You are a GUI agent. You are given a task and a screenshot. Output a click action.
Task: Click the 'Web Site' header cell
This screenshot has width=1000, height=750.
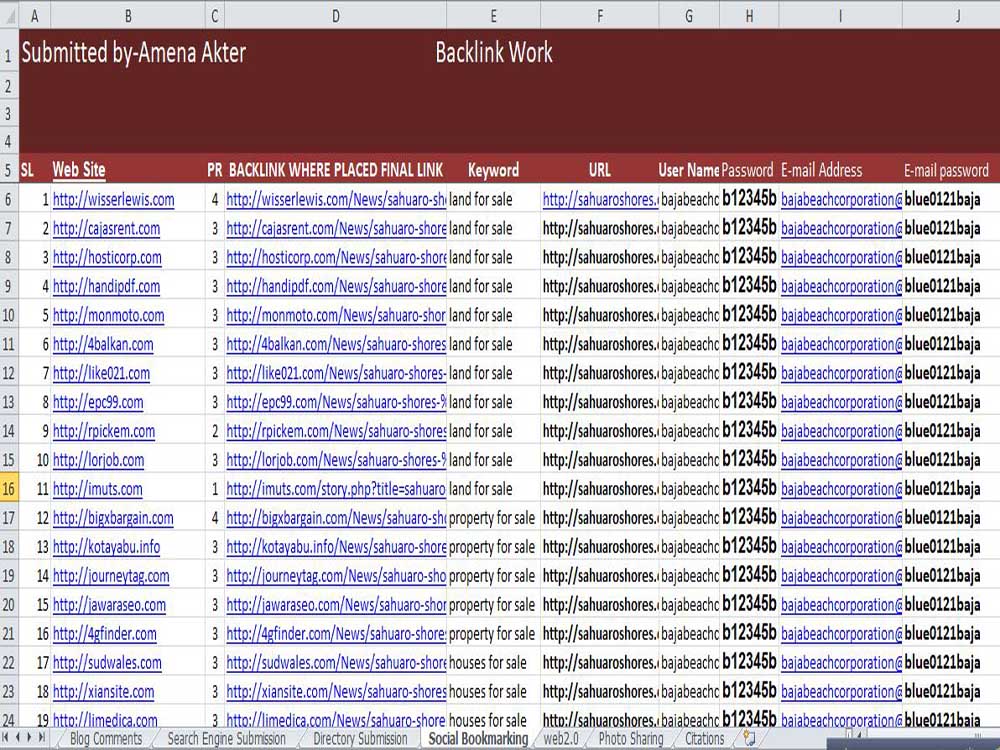click(78, 170)
